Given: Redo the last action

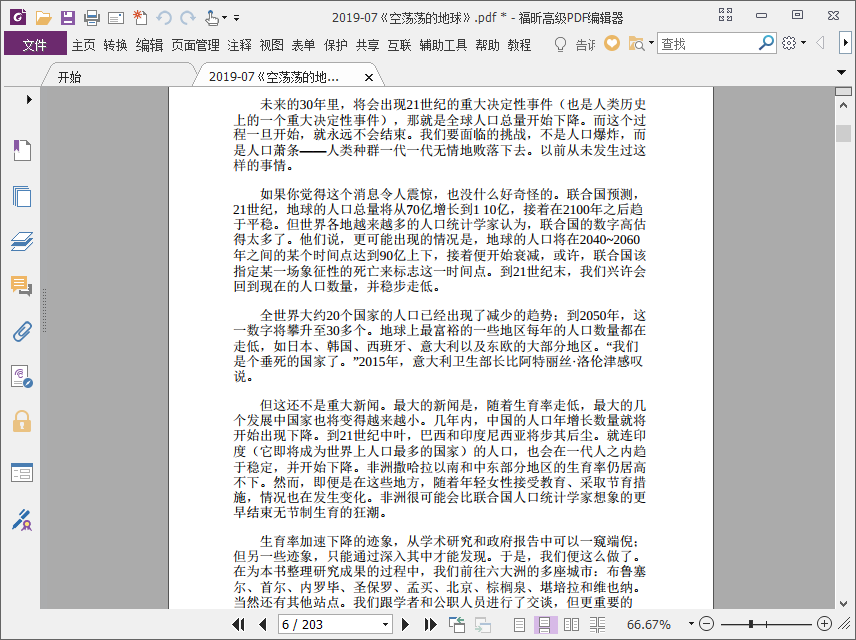Looking at the screenshot, I should click(188, 18).
